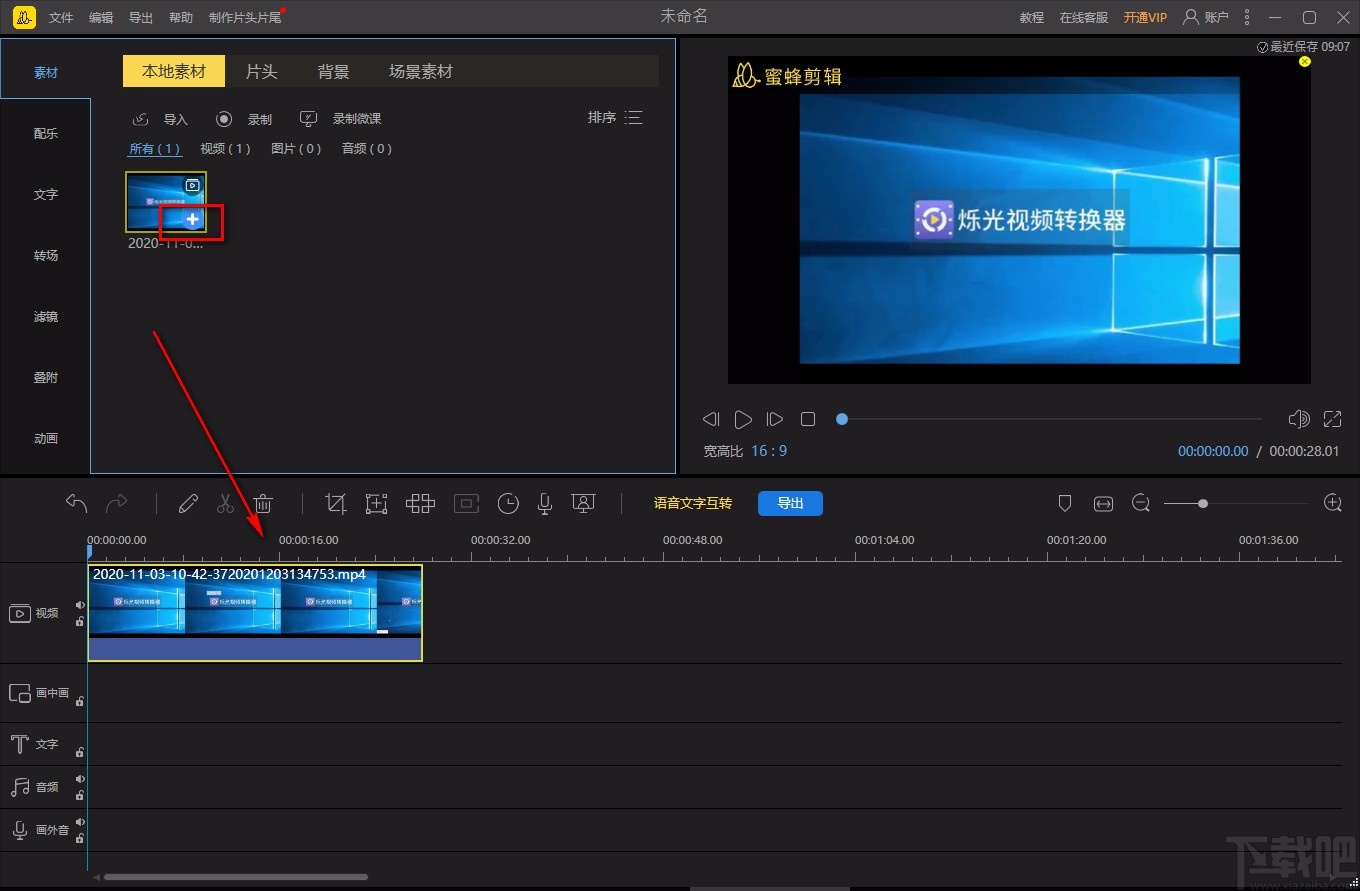Click the timeline zoom slider handle
1360x891 pixels.
coord(1202,504)
